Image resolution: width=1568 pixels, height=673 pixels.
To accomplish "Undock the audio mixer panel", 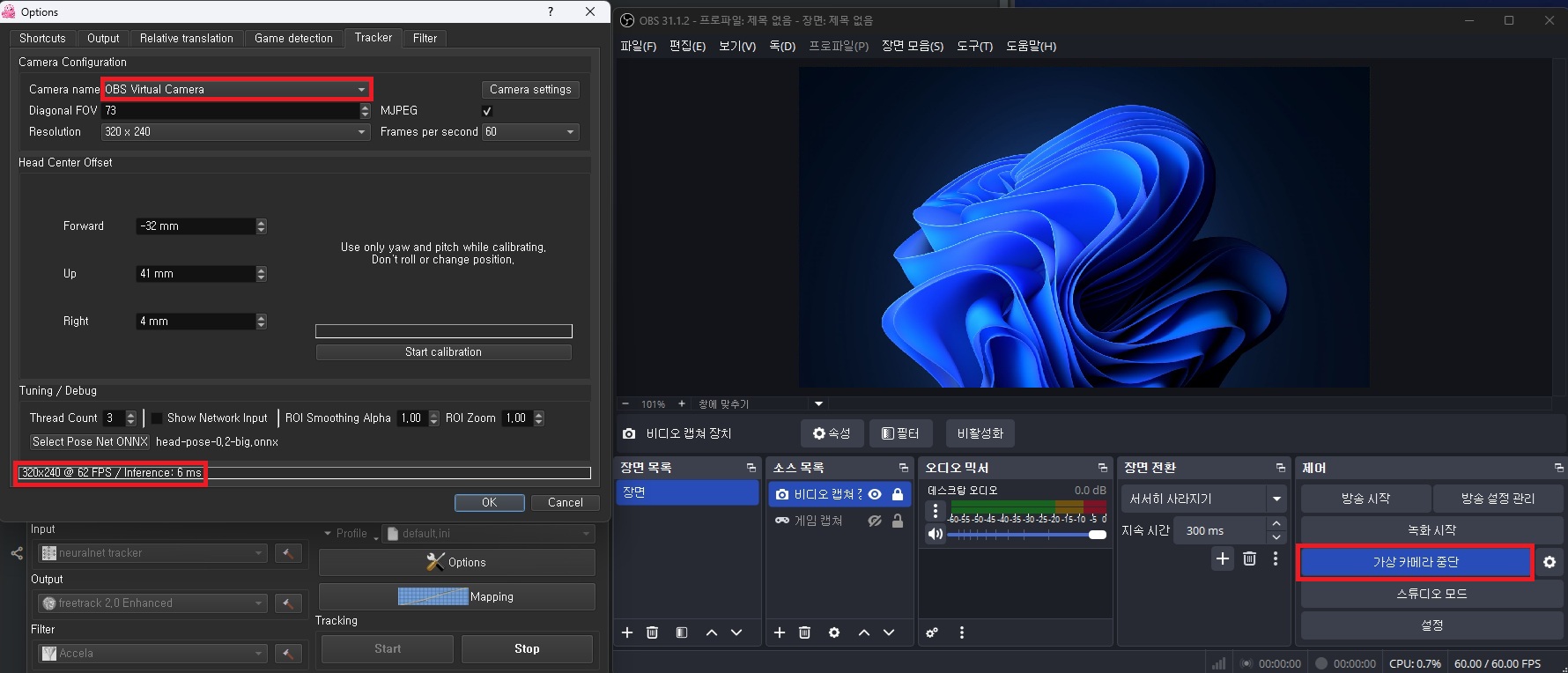I will click(1102, 468).
